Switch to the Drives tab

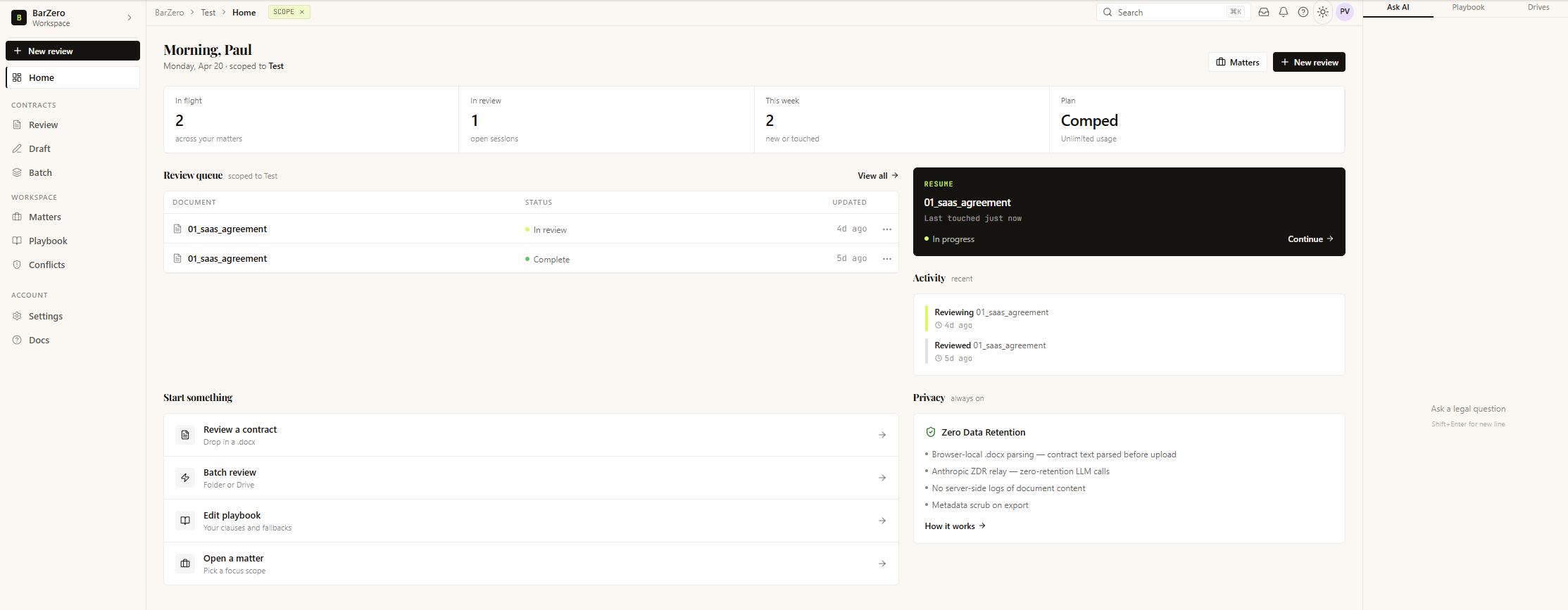1538,7
